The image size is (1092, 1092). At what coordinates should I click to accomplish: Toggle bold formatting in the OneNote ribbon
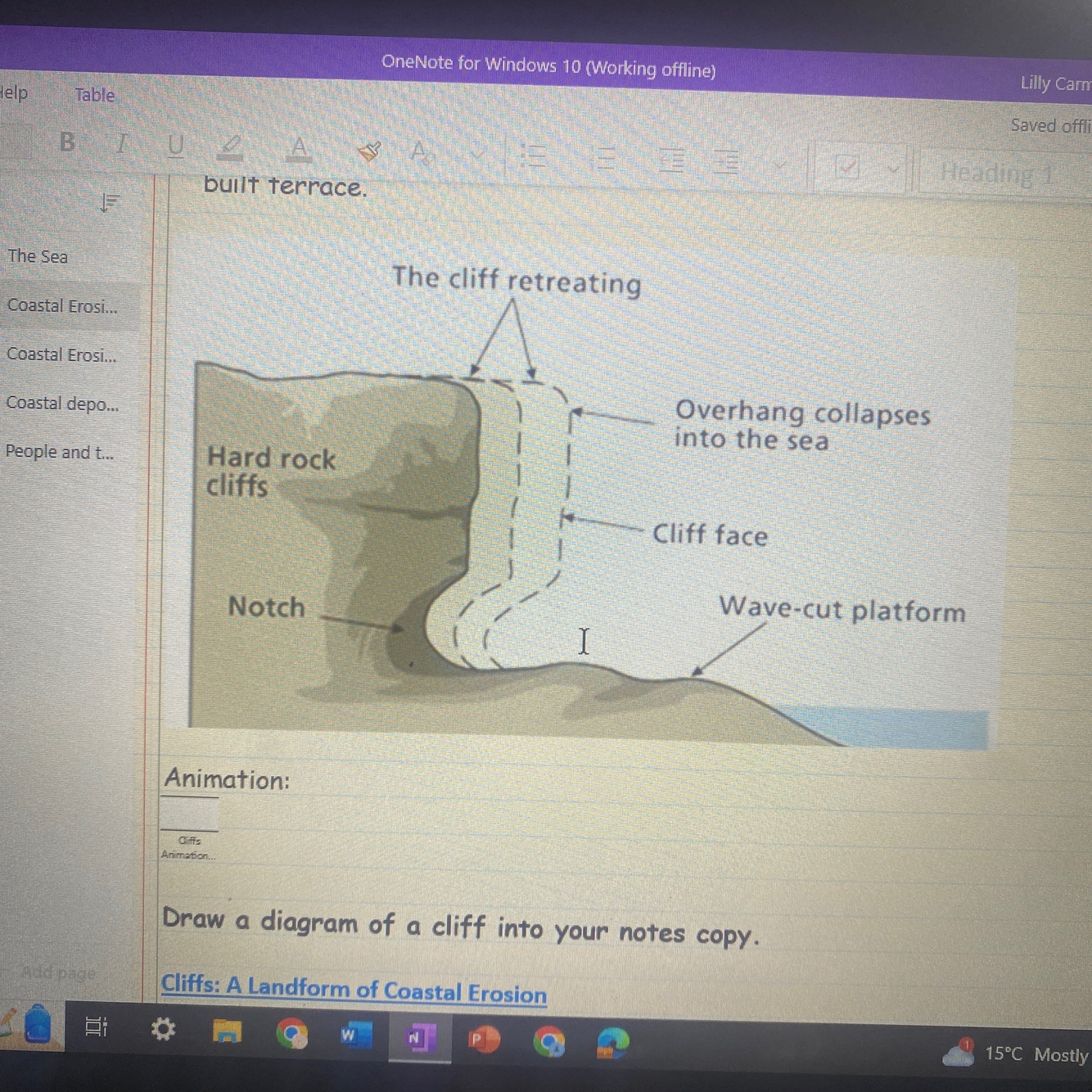pyautogui.click(x=67, y=142)
